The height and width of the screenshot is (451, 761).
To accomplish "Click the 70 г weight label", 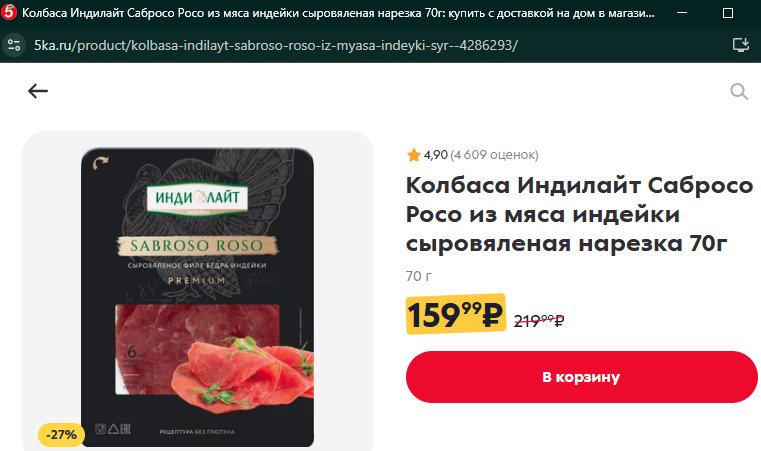I will coord(418,276).
